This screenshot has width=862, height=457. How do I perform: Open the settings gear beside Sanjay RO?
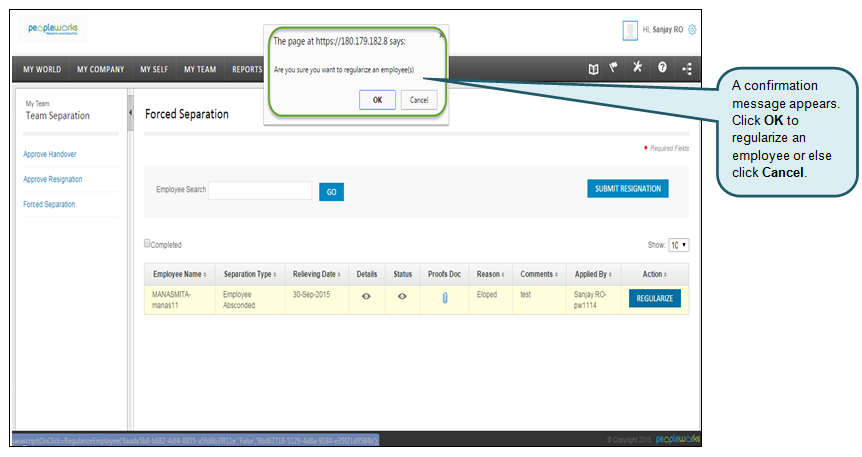point(692,30)
